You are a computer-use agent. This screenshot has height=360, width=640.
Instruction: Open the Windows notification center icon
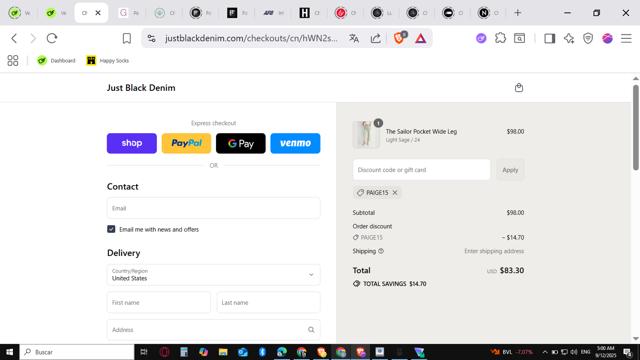627,352
